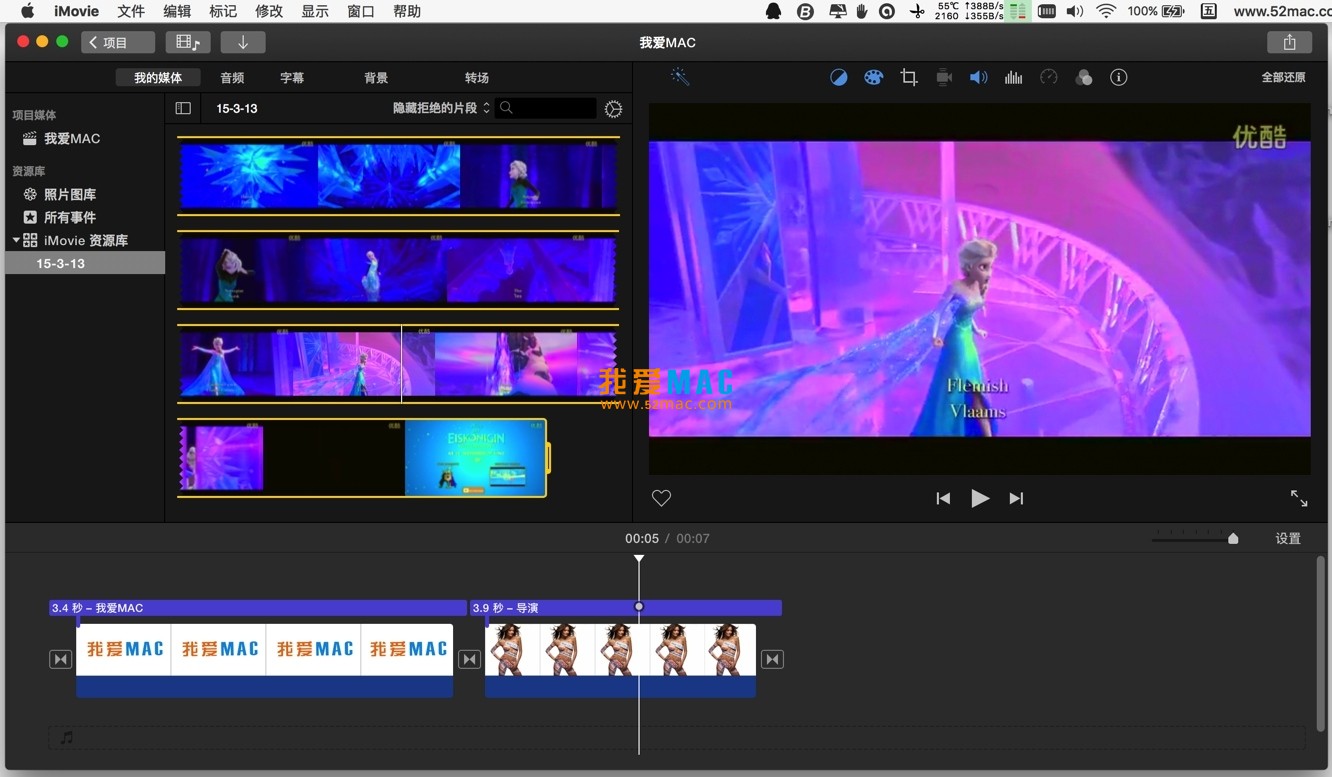Open timeline 设置 button

click(x=1288, y=538)
